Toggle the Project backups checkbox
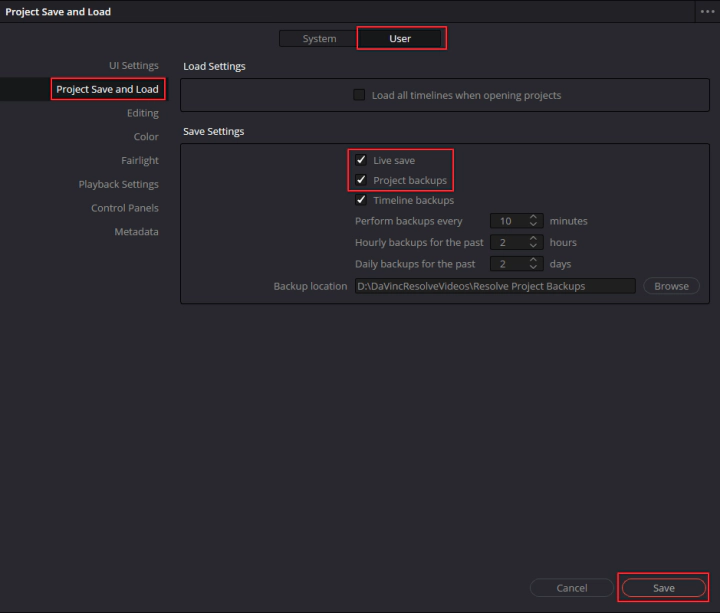Screen dimensions: 720x613 (361, 180)
